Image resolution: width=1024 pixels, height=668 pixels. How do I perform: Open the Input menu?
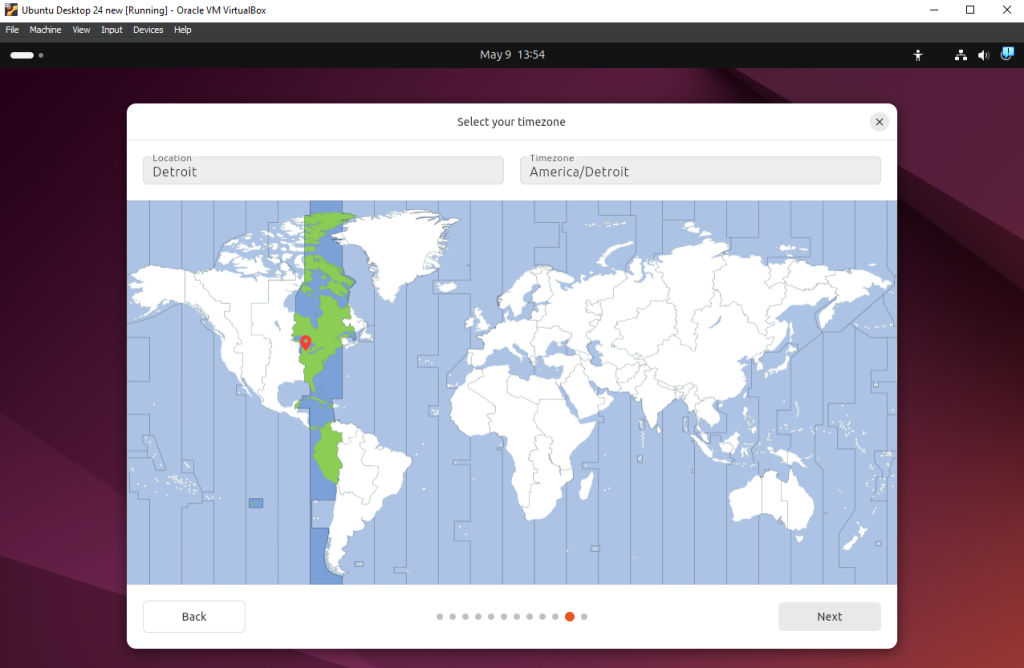click(112, 30)
